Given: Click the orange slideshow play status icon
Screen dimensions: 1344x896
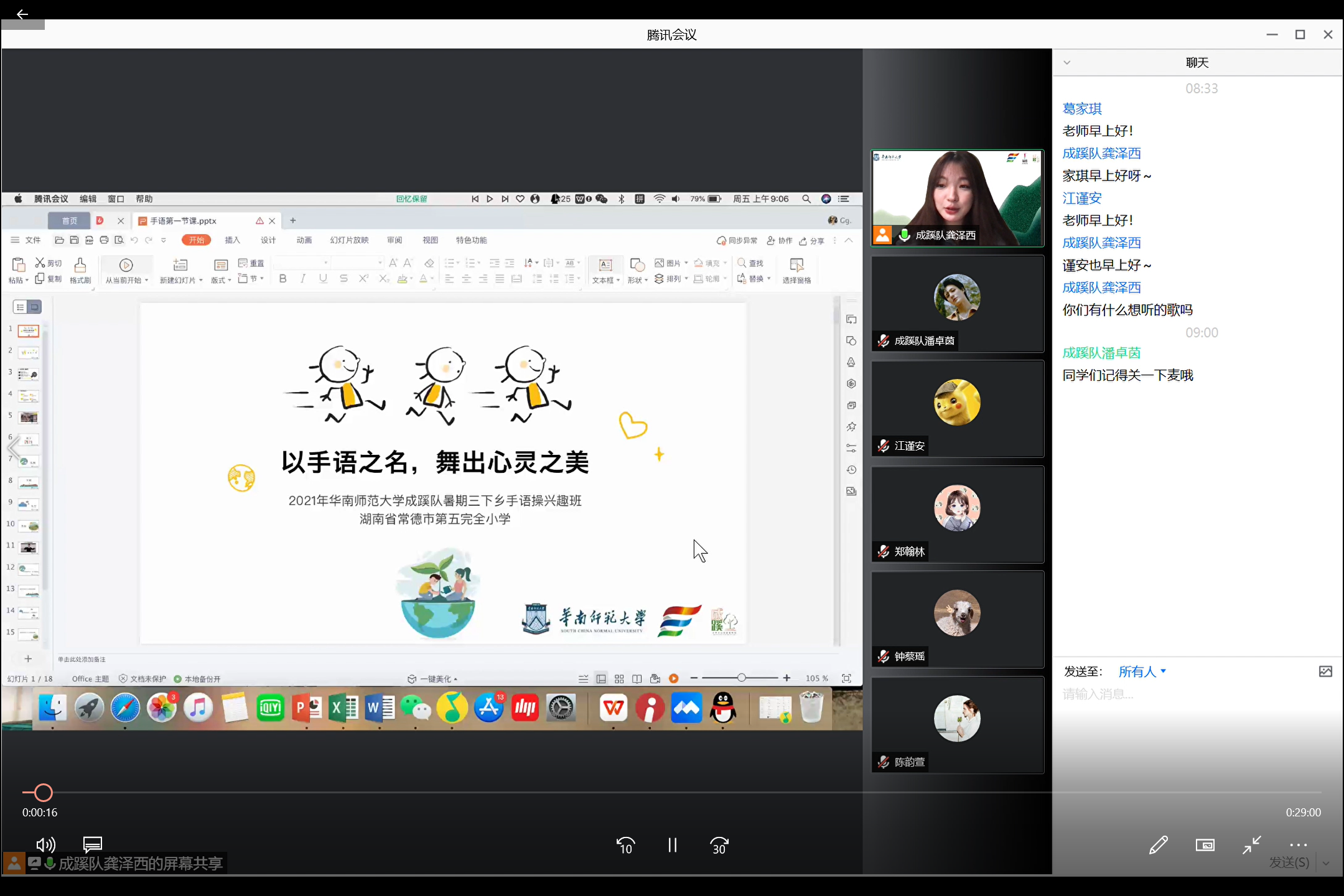Looking at the screenshot, I should click(674, 678).
